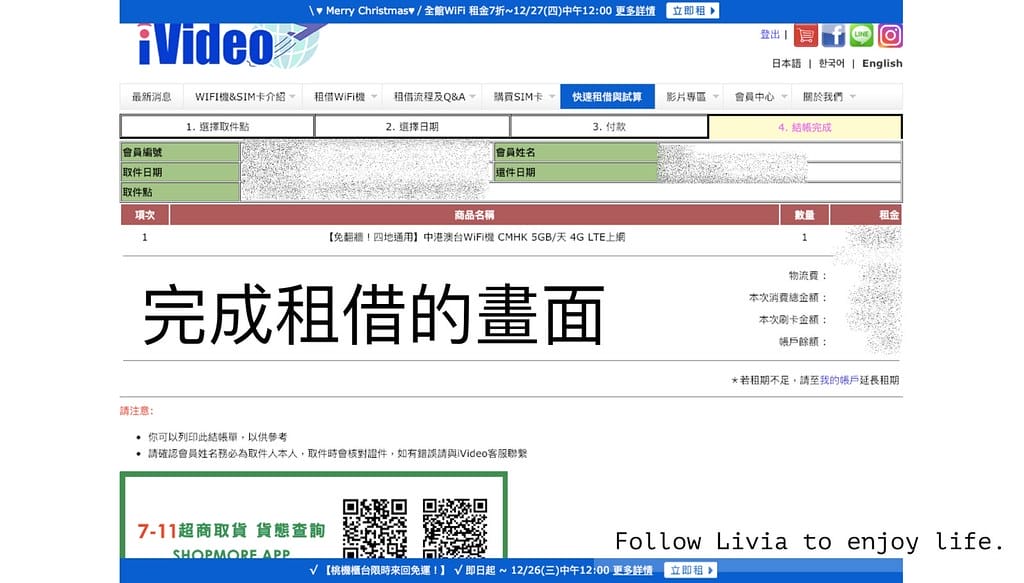Click the 登出 logout link

click(770, 35)
